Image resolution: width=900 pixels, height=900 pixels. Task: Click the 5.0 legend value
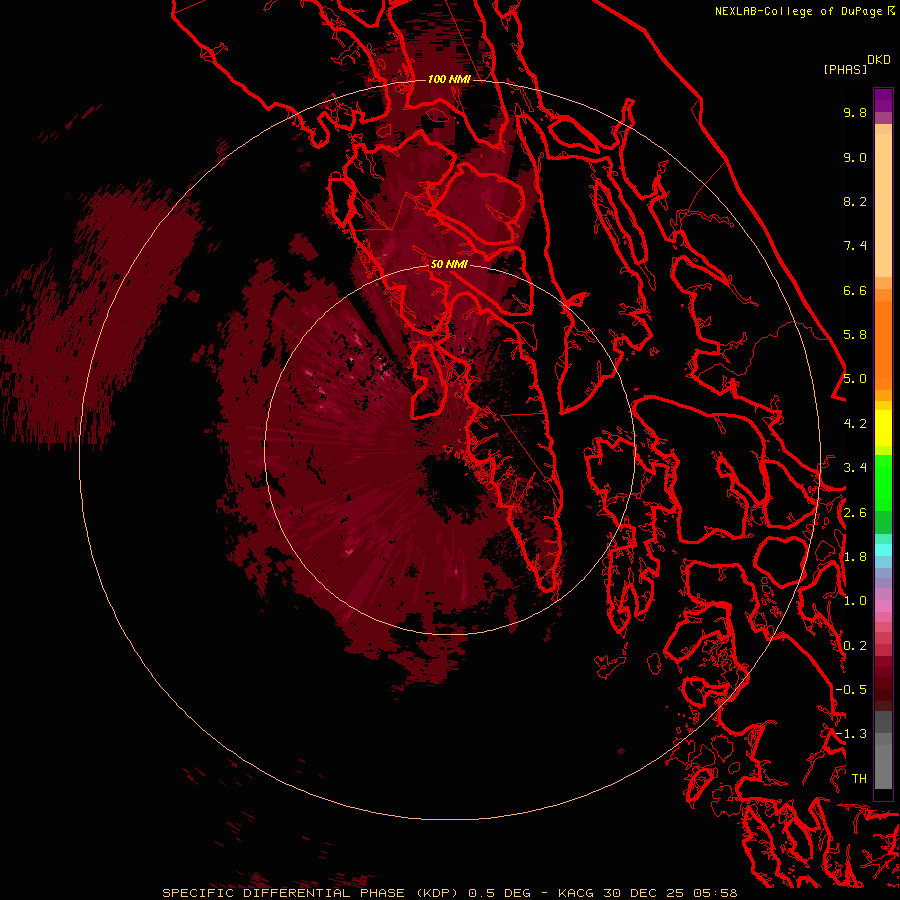(x=855, y=379)
